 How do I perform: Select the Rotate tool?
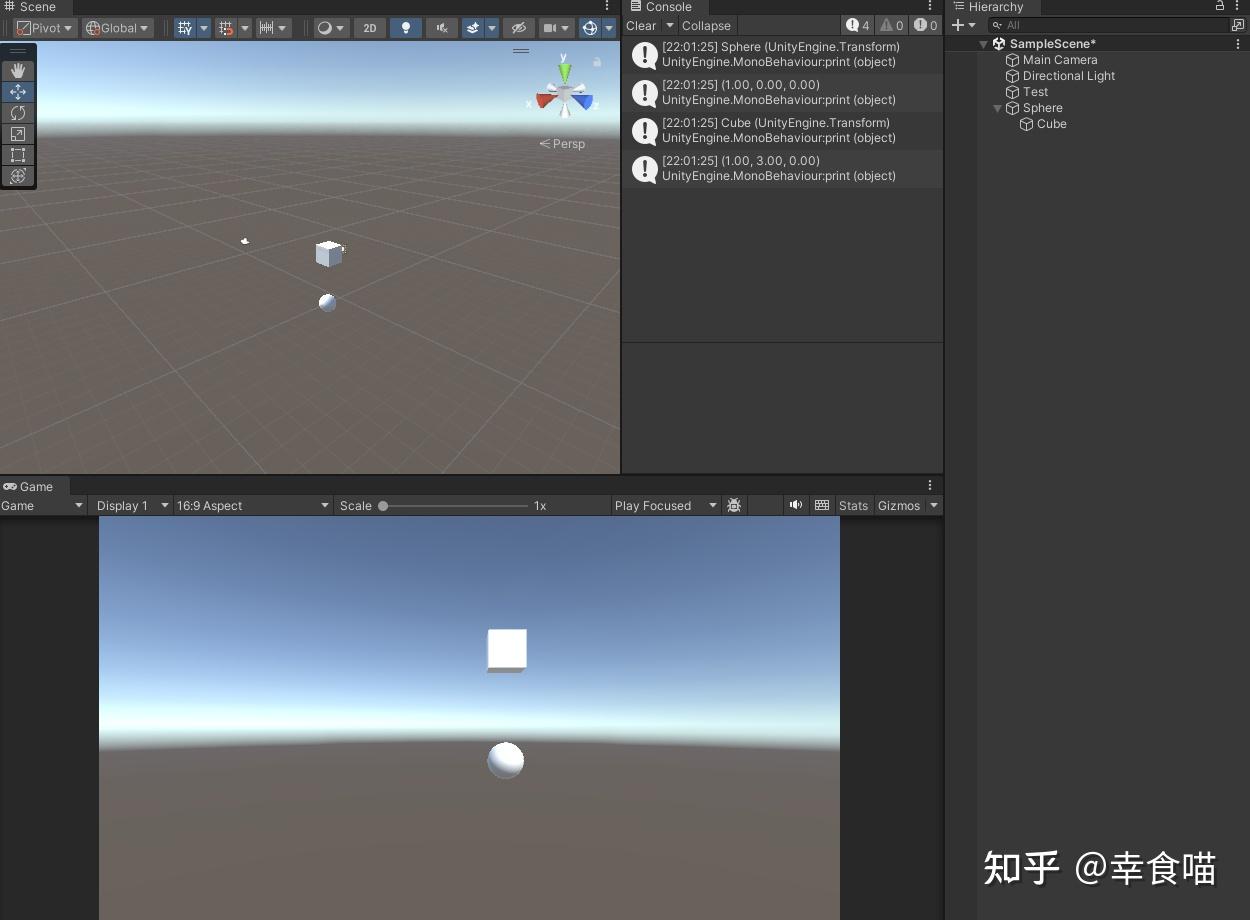point(17,113)
